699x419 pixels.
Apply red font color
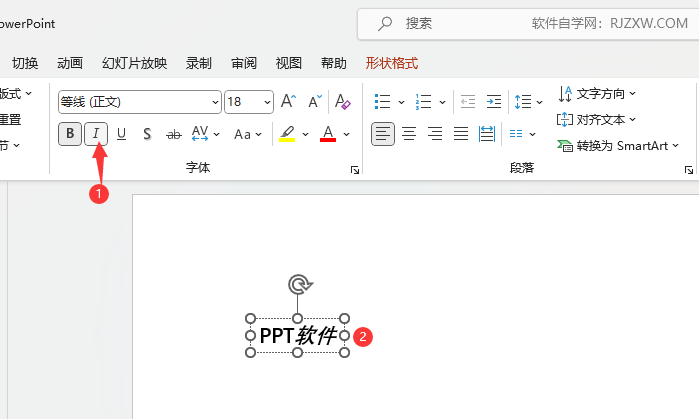coord(328,134)
